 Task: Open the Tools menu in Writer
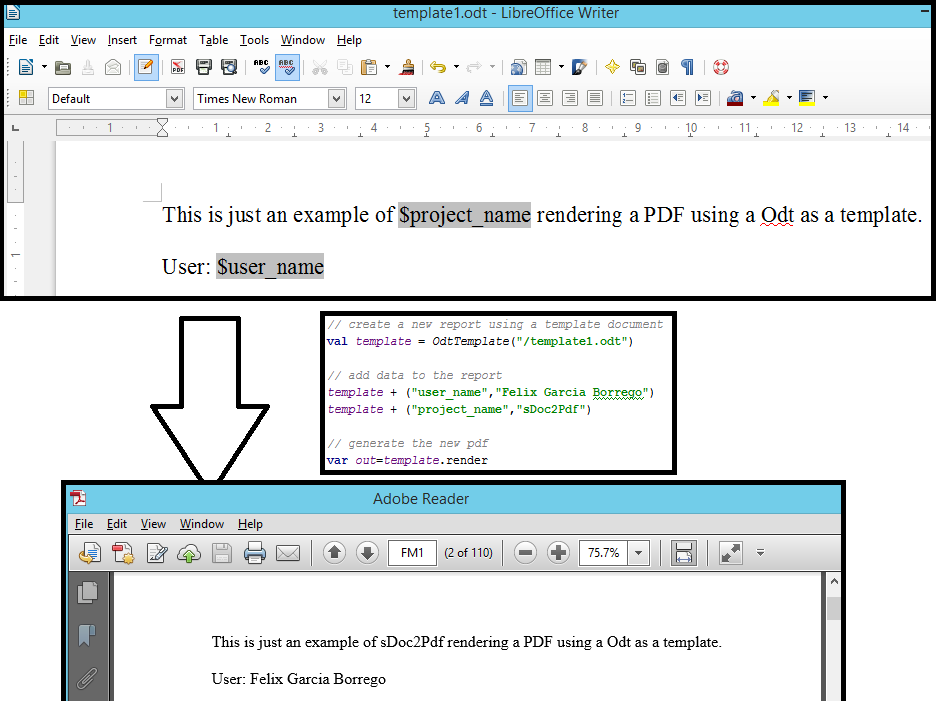click(x=254, y=40)
